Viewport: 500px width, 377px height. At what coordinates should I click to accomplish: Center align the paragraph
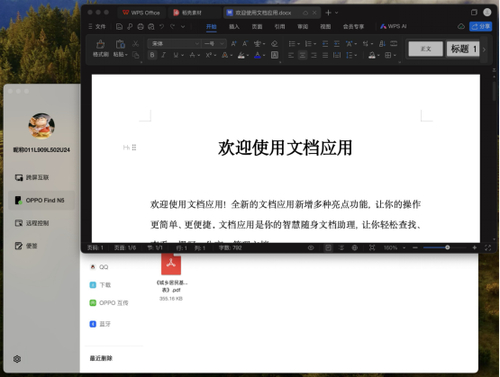pyautogui.click(x=302, y=55)
